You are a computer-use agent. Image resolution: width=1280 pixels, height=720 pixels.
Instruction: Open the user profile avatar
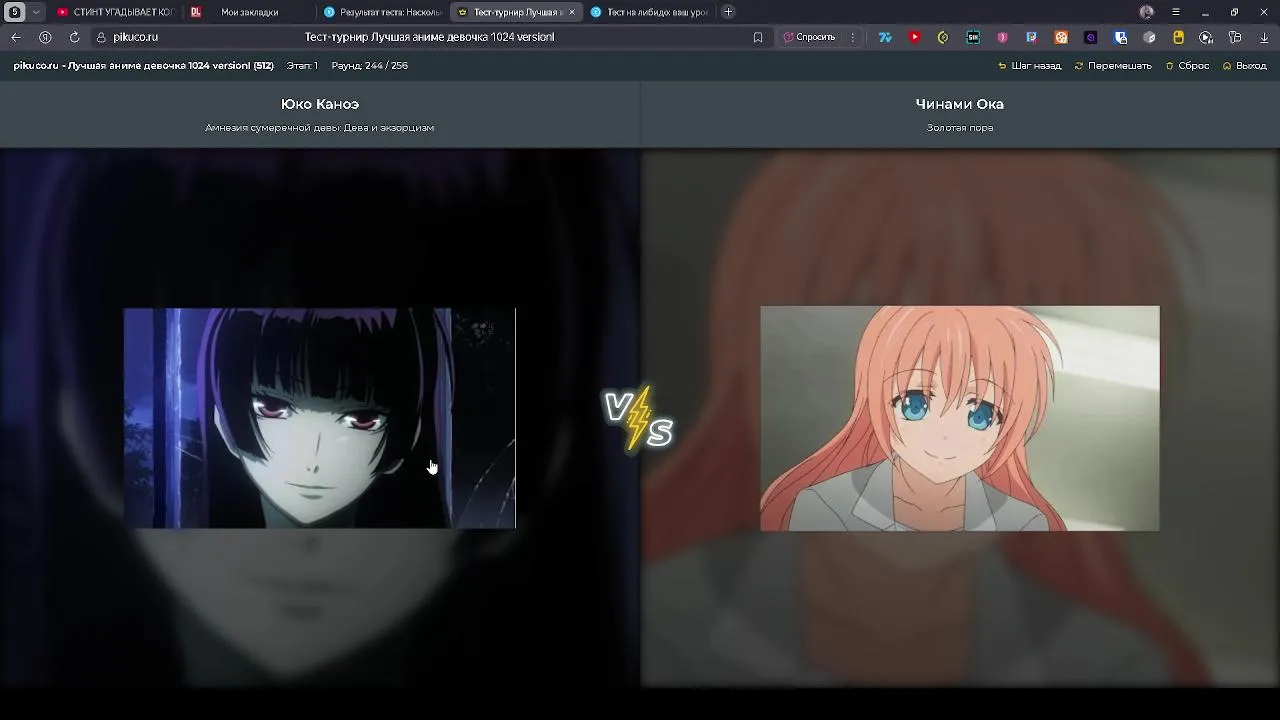[x=1146, y=12]
